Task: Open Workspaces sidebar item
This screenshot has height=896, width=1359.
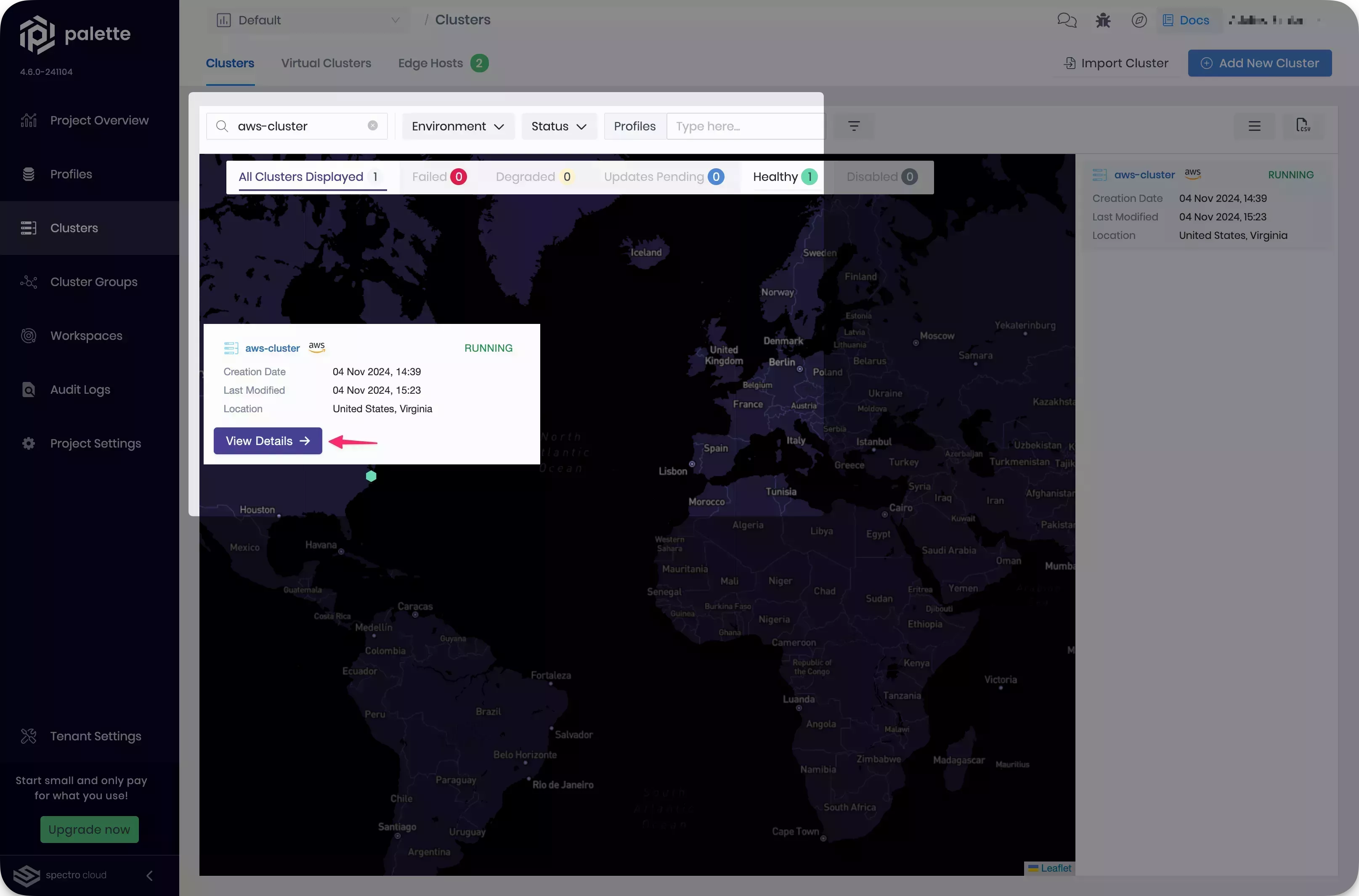Action: (x=89, y=335)
